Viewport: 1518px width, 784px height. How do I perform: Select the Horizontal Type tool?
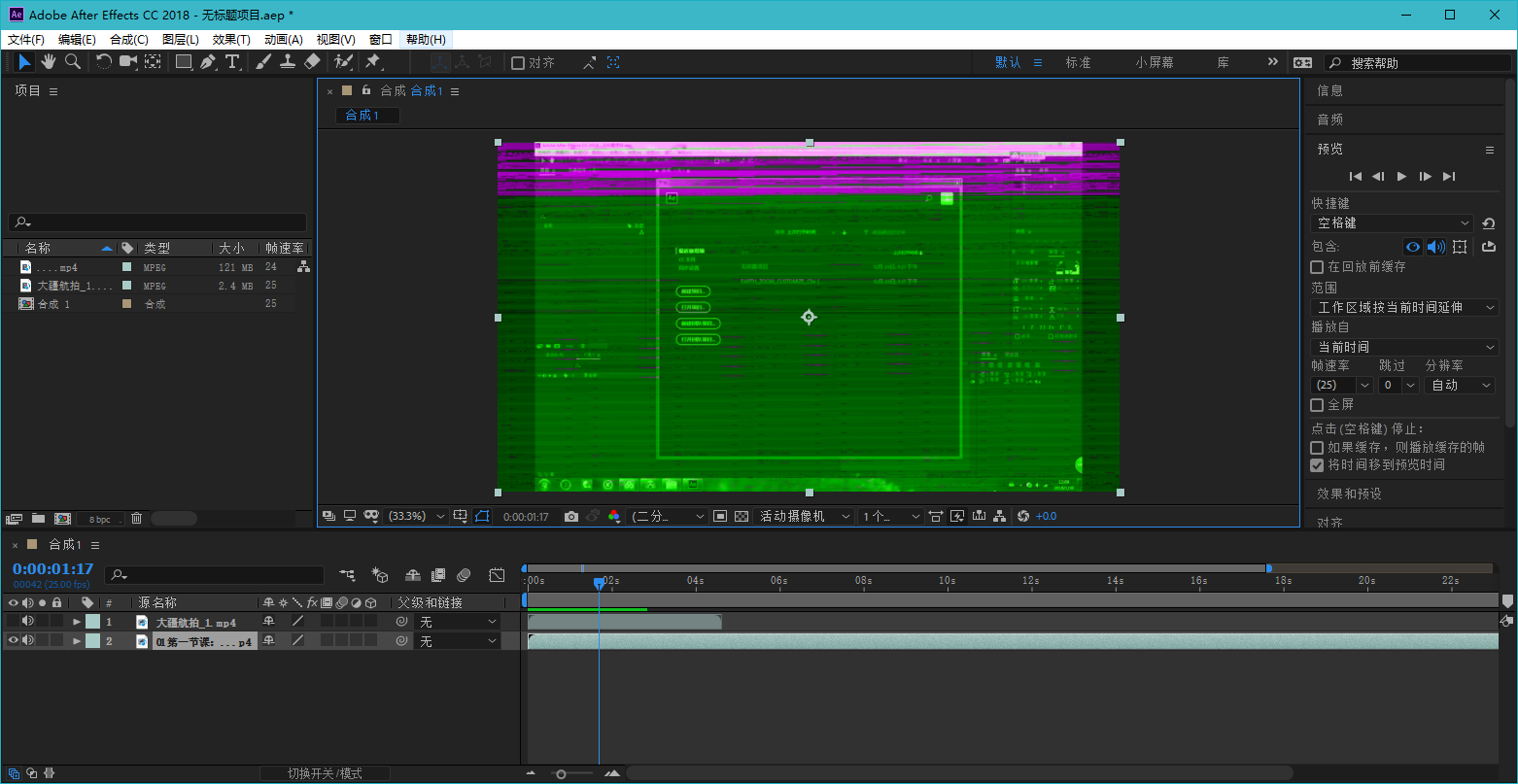coord(233,62)
